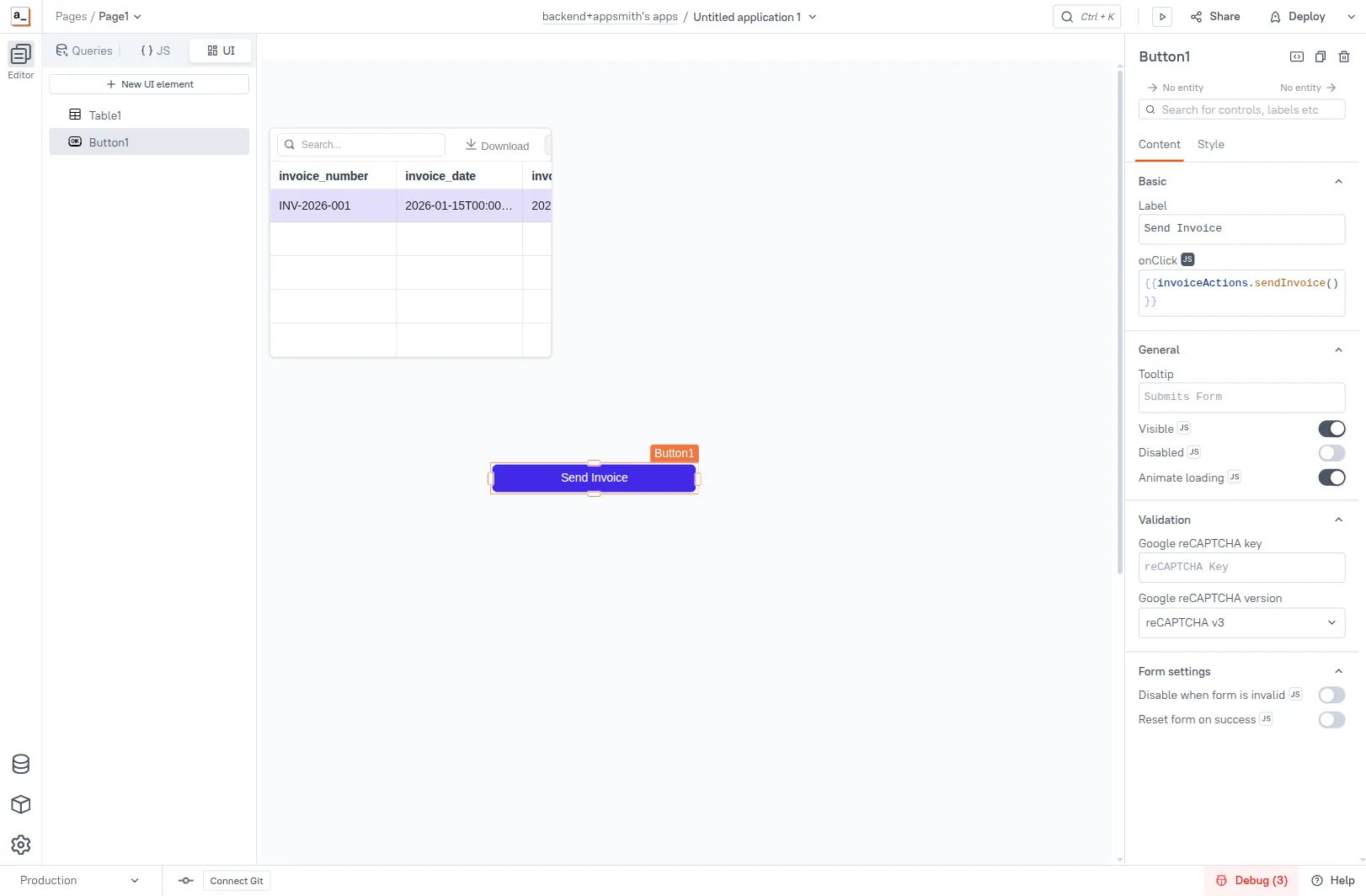Click the Table1 search box
This screenshot has width=1366, height=896.
(361, 145)
